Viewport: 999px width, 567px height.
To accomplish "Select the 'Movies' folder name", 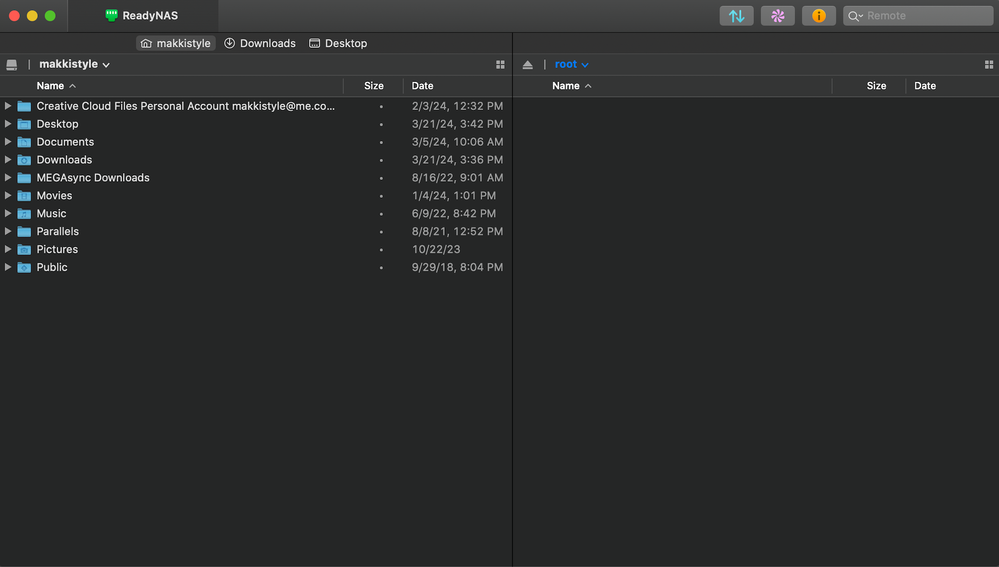I will pyautogui.click(x=54, y=195).
